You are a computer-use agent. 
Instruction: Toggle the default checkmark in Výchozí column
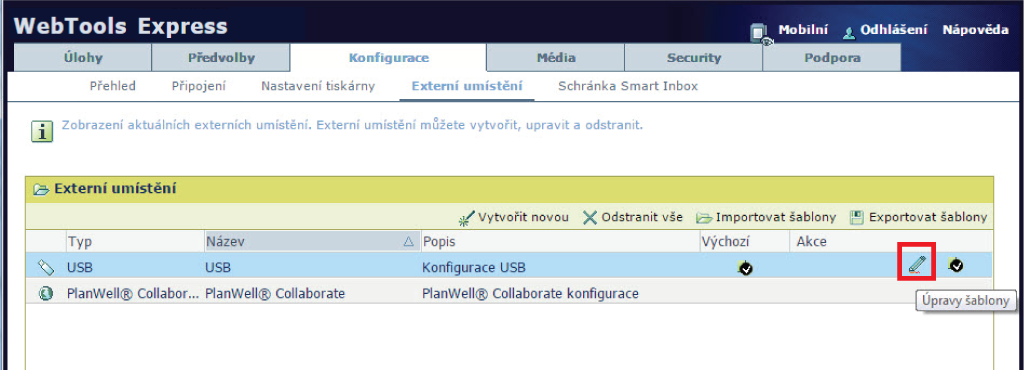coord(744,268)
